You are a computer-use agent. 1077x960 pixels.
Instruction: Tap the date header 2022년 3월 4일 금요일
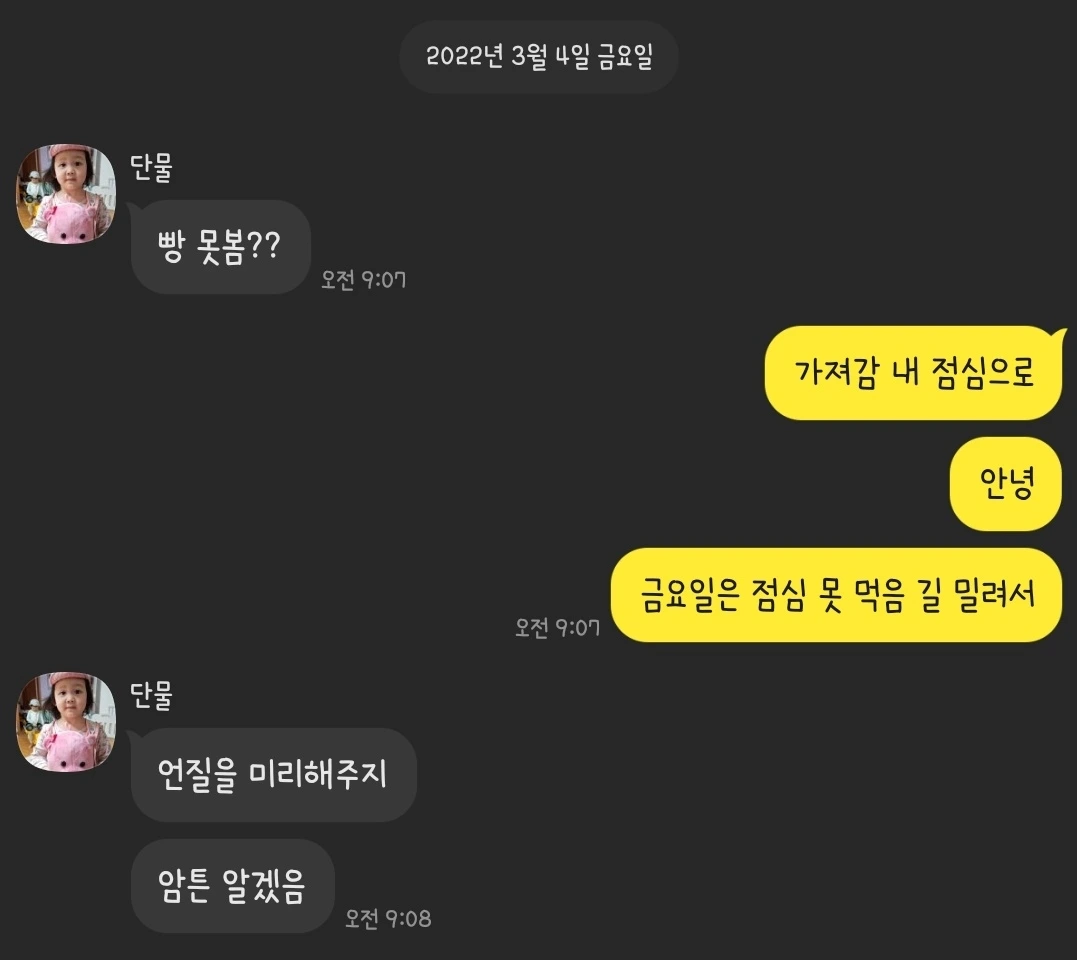pos(538,57)
